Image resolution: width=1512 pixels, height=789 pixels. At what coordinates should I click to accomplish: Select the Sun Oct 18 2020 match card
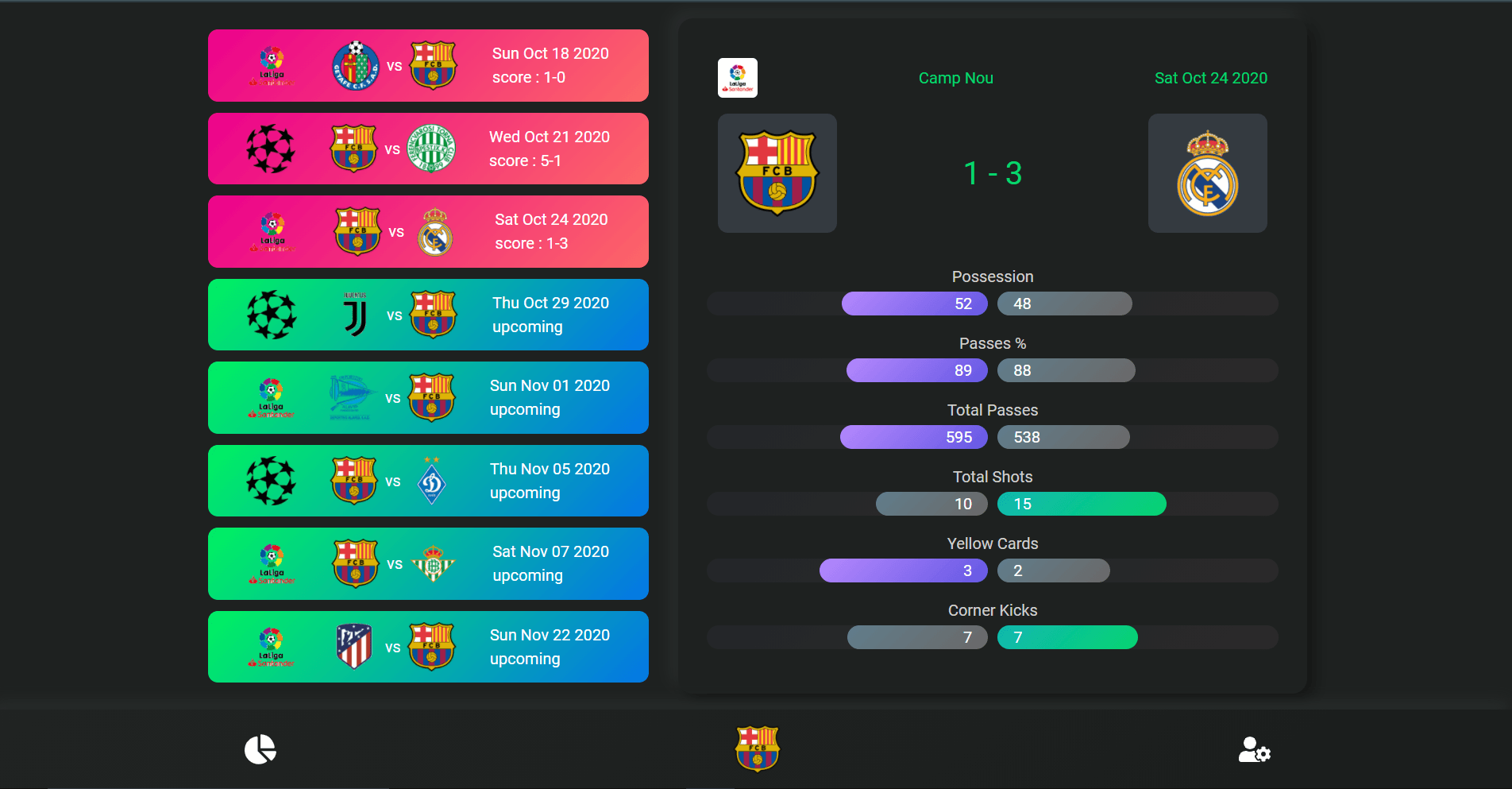[x=428, y=65]
